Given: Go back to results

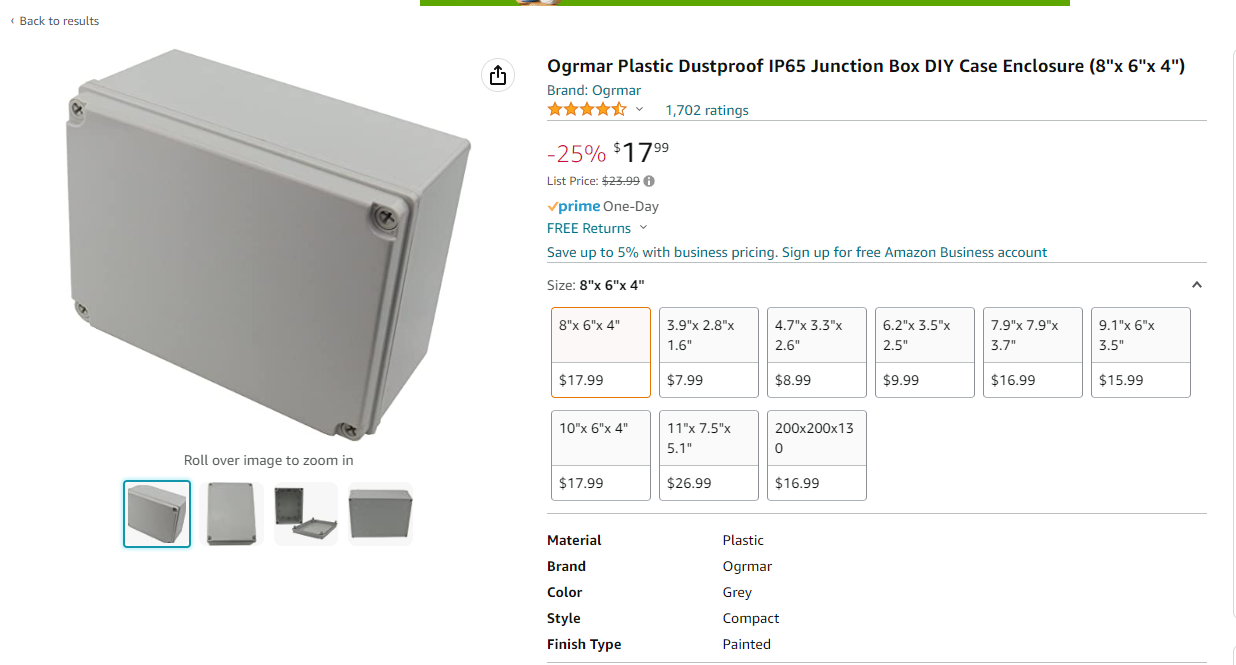Looking at the screenshot, I should click(x=55, y=21).
